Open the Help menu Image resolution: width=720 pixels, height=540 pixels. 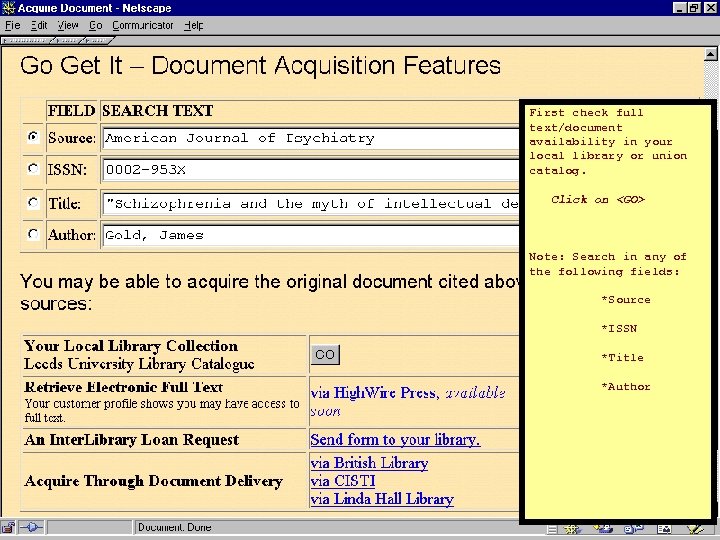pyautogui.click(x=193, y=25)
